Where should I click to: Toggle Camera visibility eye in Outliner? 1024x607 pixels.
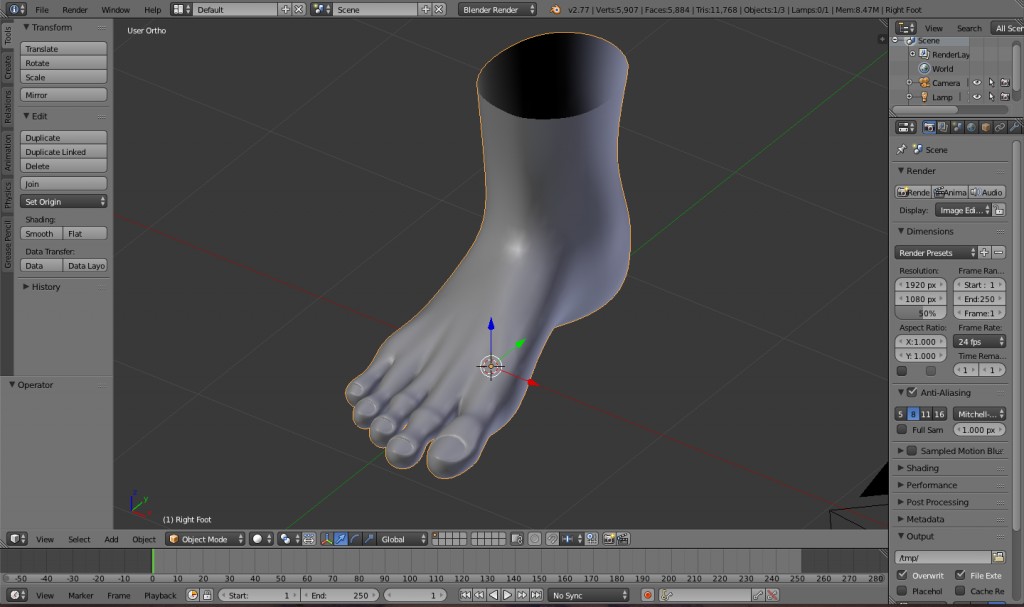pyautogui.click(x=977, y=82)
